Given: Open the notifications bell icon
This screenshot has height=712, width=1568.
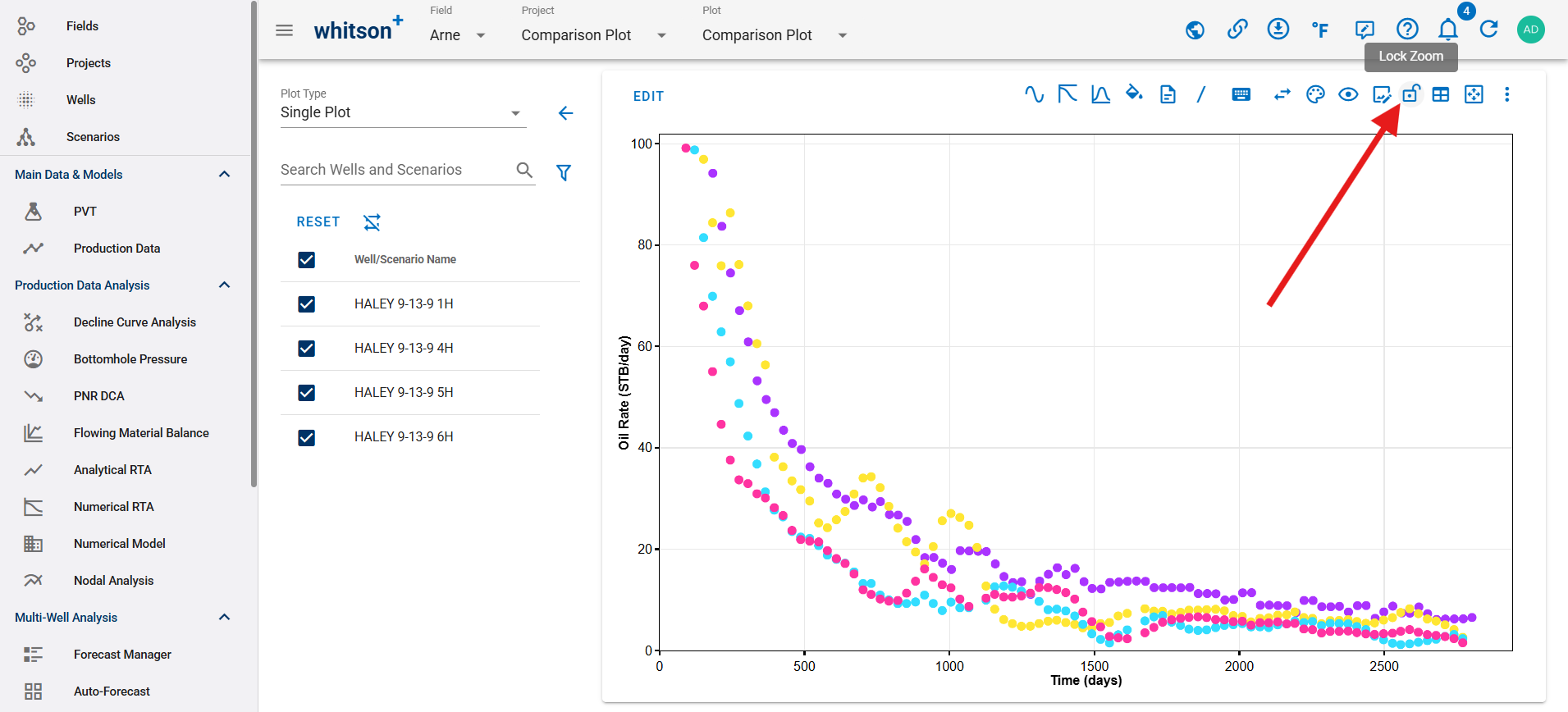Looking at the screenshot, I should coord(1448,30).
